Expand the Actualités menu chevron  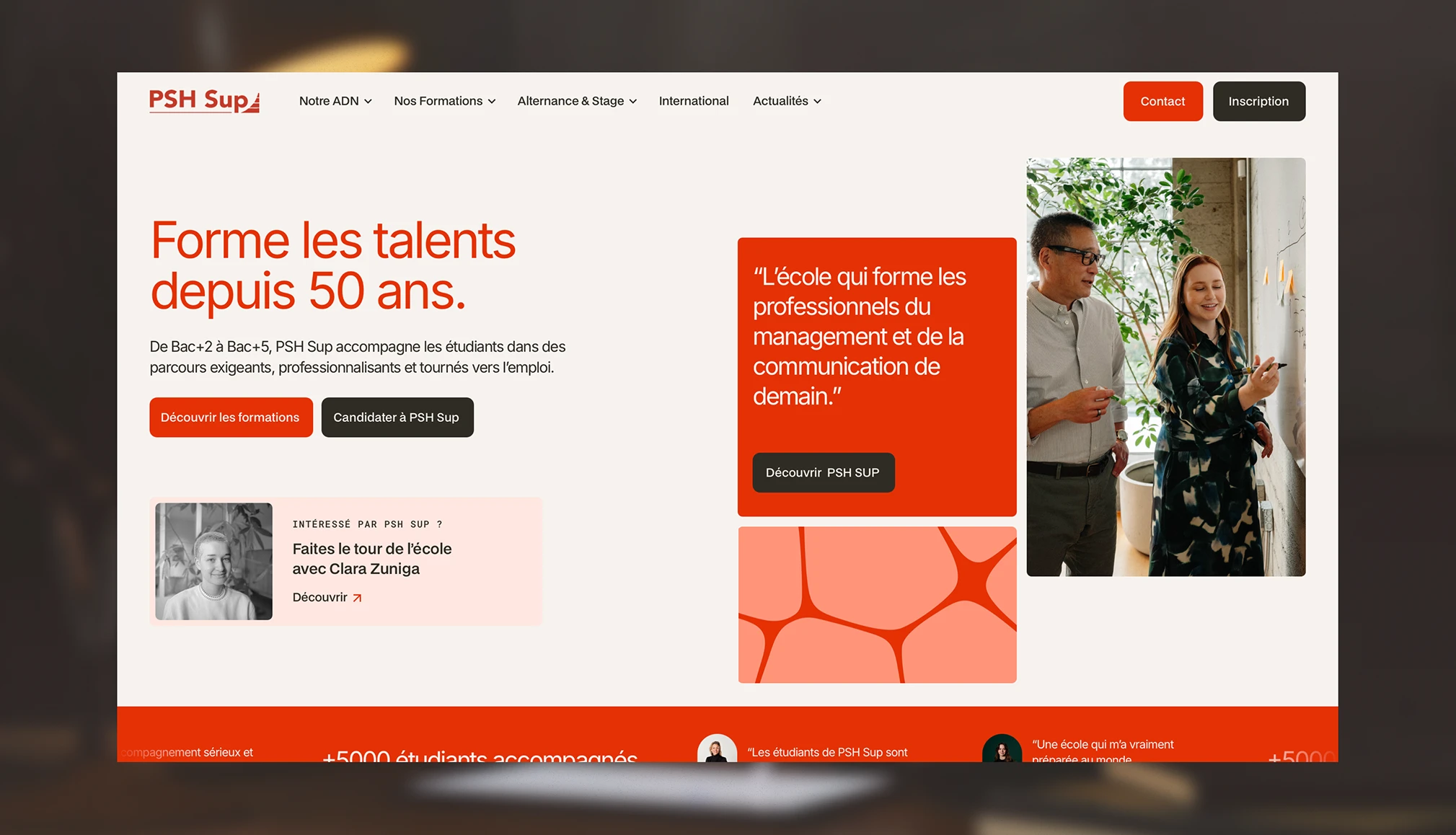pos(818,102)
